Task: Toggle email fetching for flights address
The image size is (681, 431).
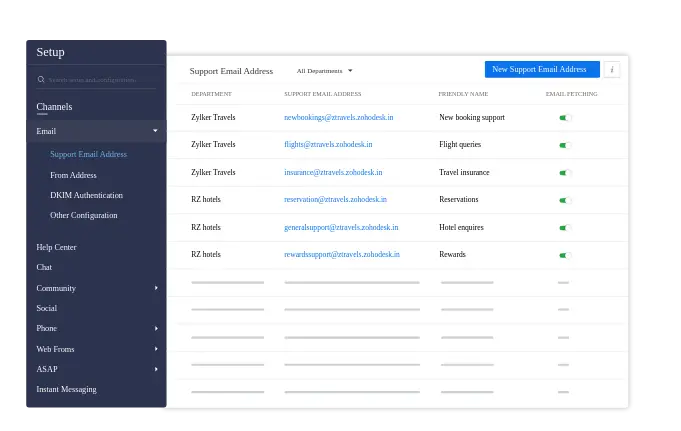Action: (x=563, y=145)
